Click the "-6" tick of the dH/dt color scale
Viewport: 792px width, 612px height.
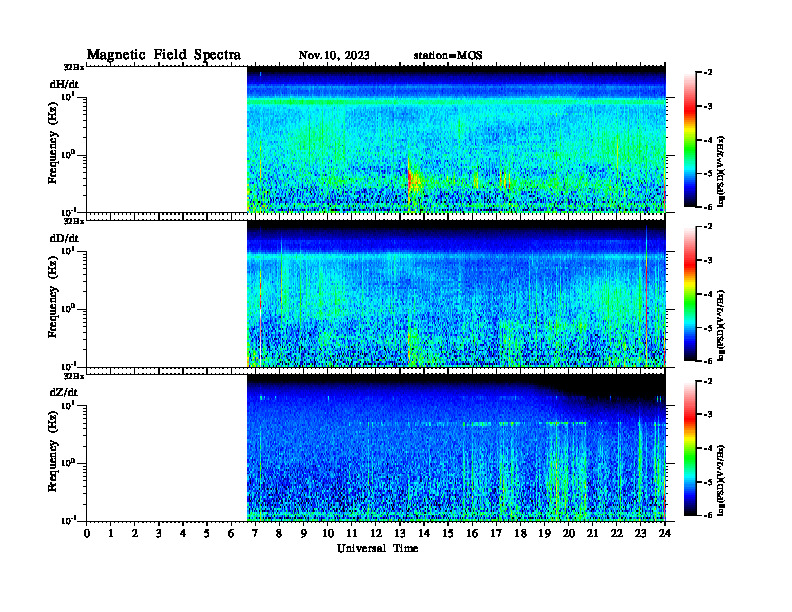click(x=708, y=207)
